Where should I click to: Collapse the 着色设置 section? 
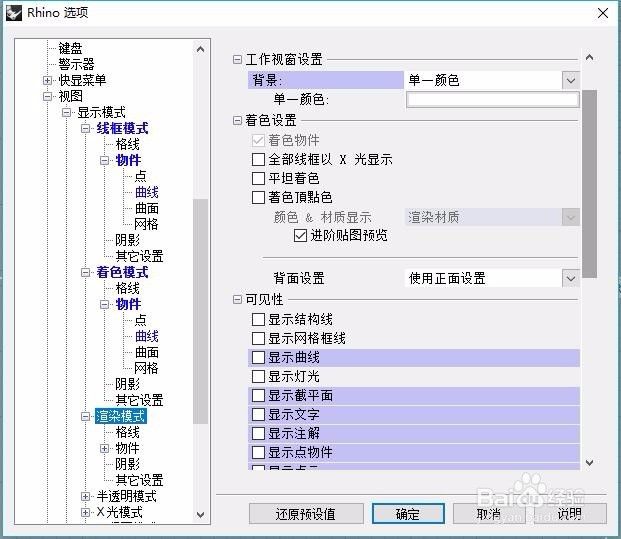(237, 120)
